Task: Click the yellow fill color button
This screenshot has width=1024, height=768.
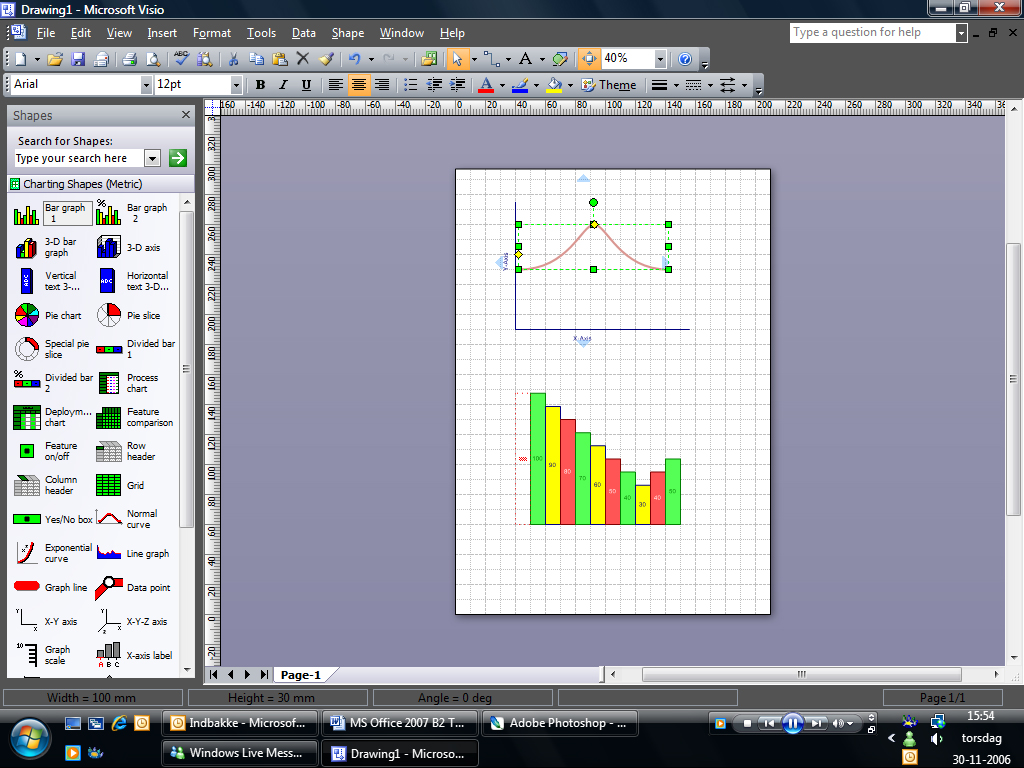Action: [554, 85]
